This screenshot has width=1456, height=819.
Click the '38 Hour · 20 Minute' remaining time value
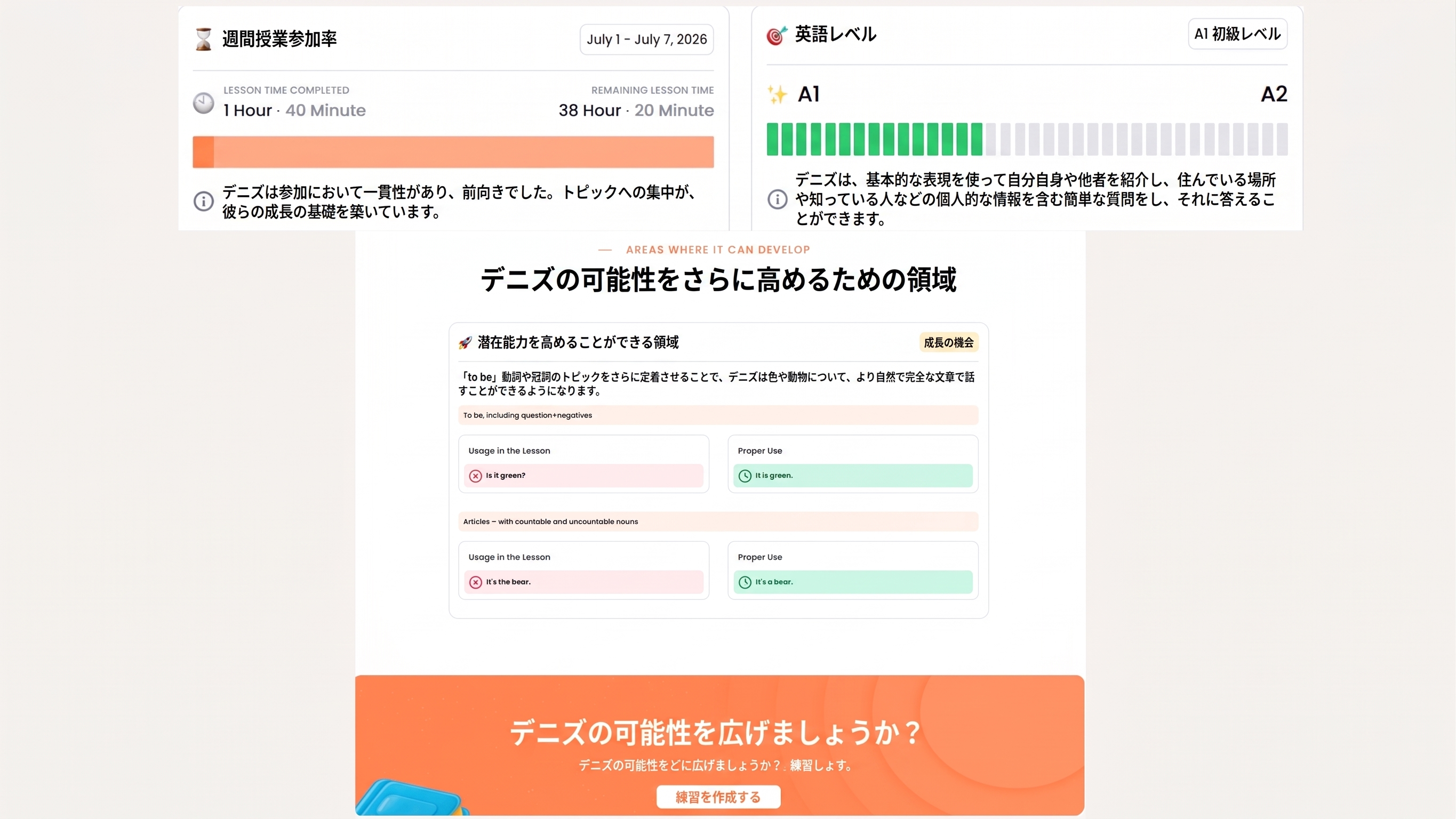coord(636,110)
